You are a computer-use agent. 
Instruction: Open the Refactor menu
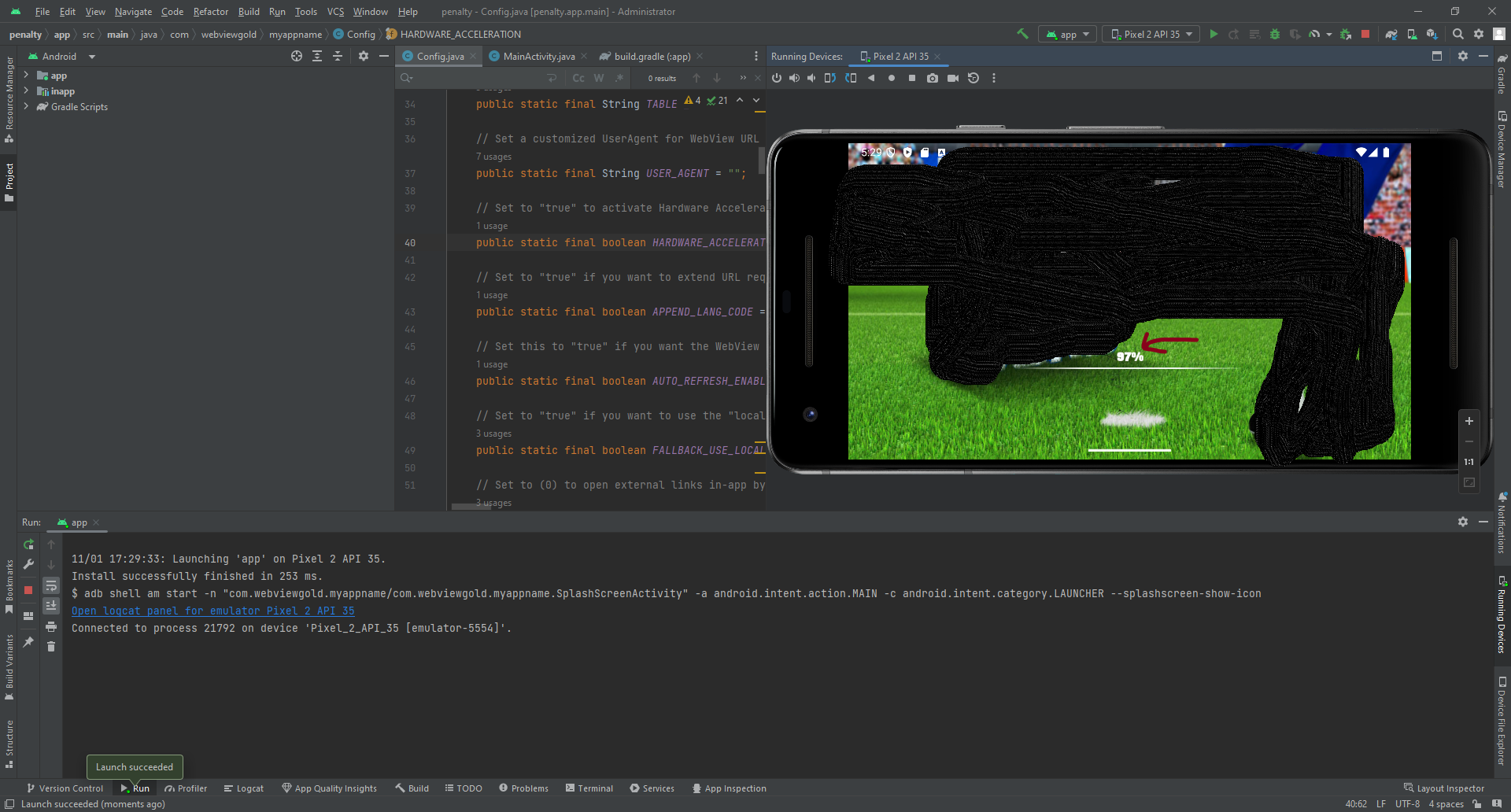pyautogui.click(x=211, y=12)
